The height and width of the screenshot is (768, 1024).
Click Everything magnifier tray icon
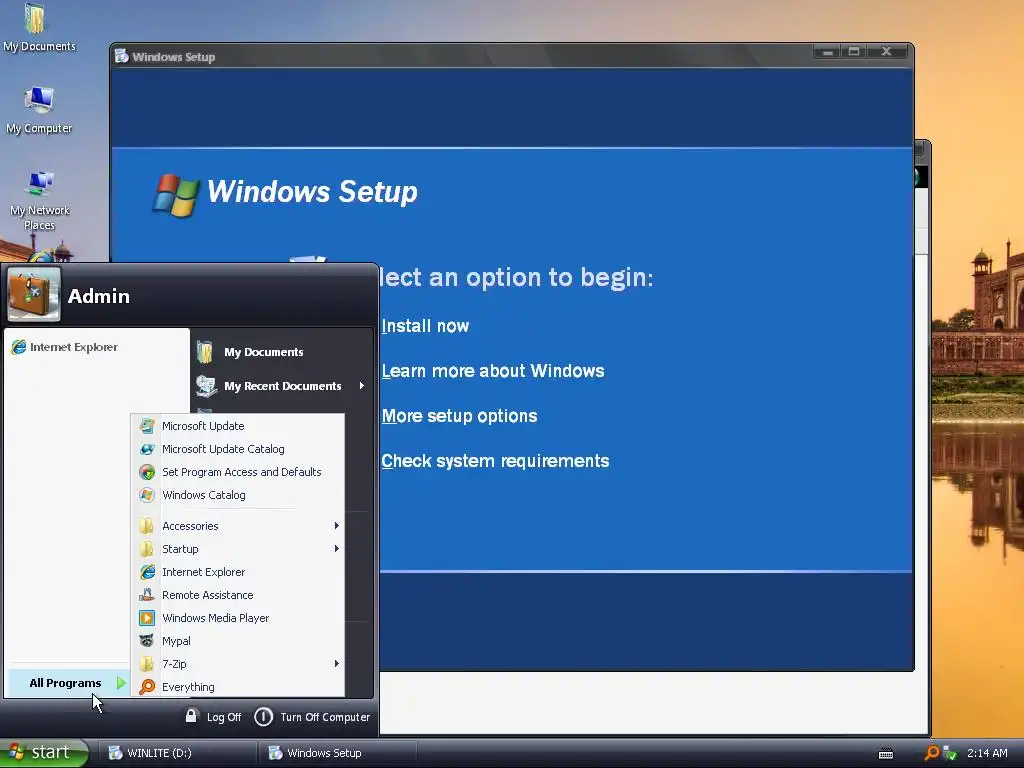932,753
